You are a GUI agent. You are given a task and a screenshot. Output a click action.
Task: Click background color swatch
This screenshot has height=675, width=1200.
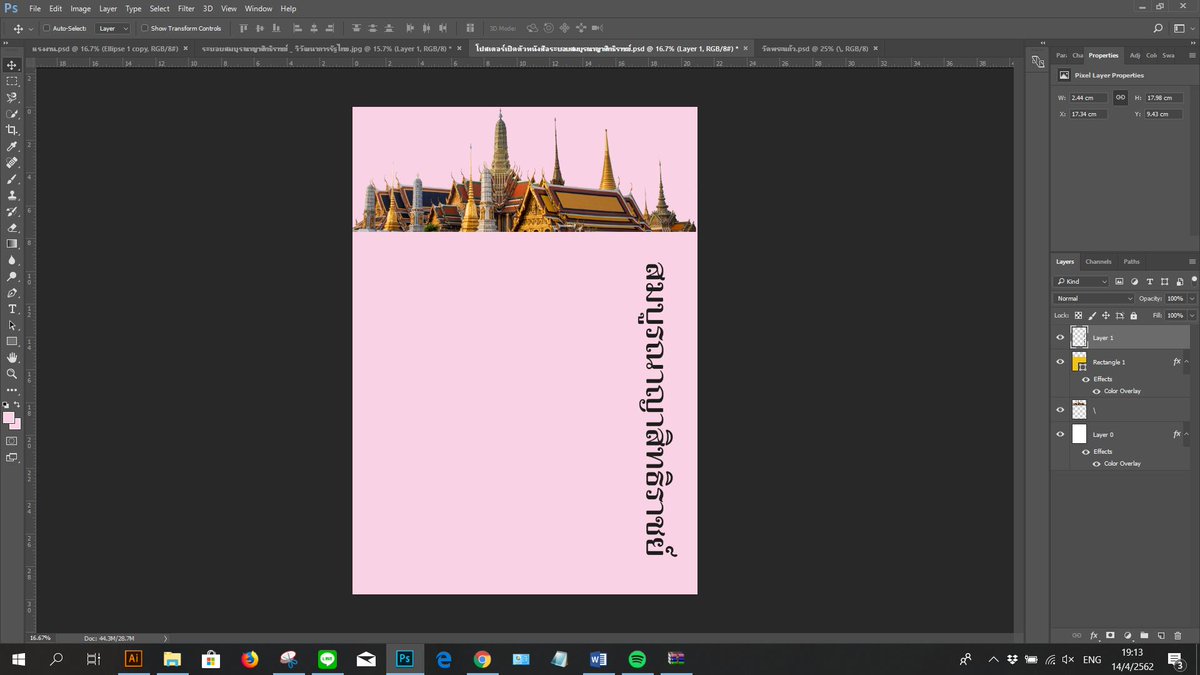[15, 424]
